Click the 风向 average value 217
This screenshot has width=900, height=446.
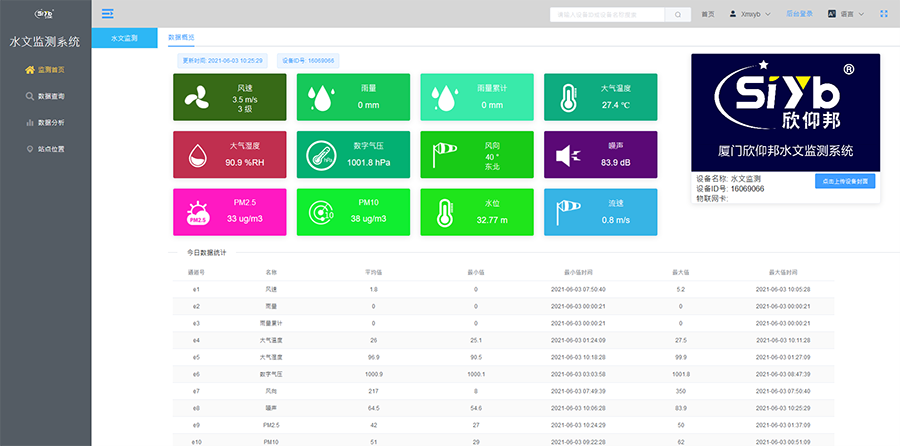(374, 391)
